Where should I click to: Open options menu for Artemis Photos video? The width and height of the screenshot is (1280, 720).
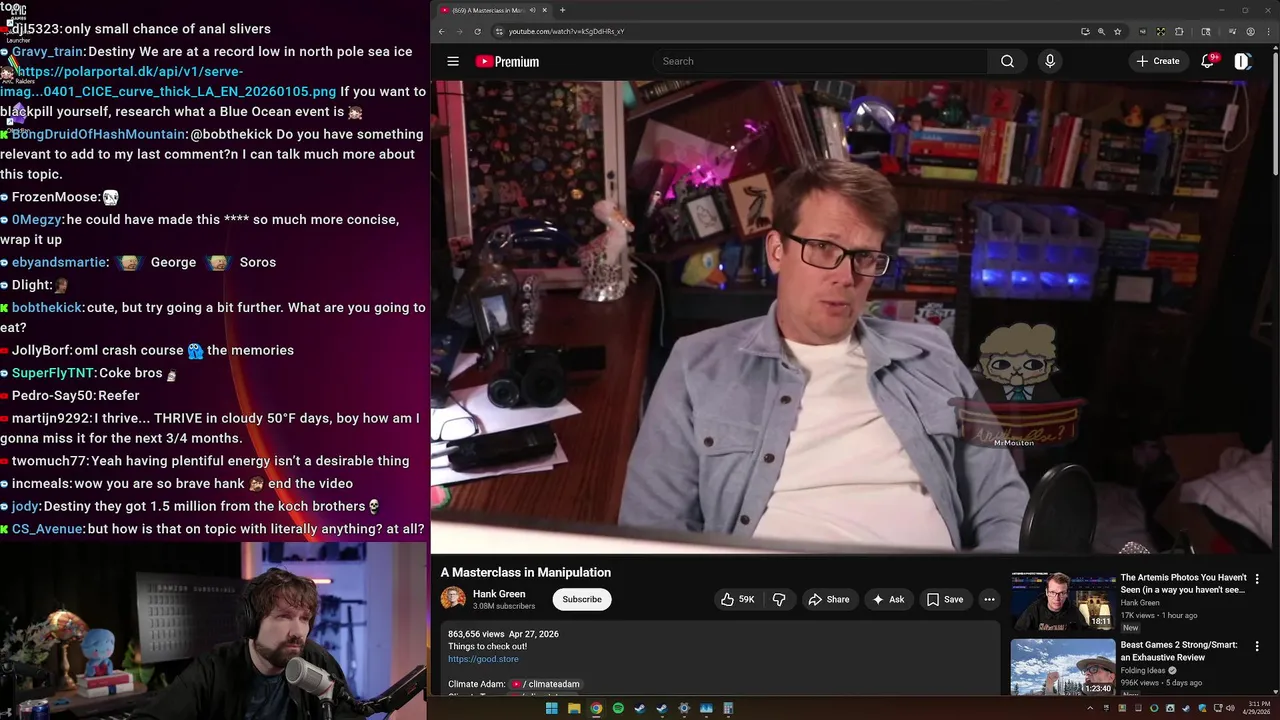(1257, 579)
